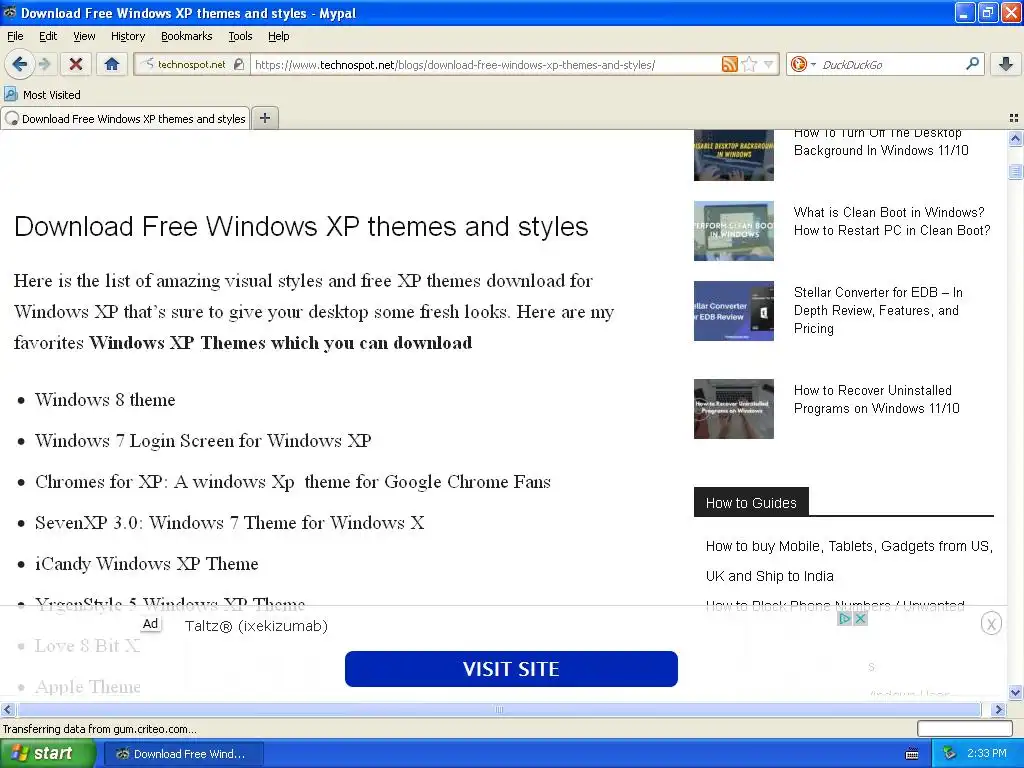Open the Edit menu
Screen dimensions: 1024x768
(48, 36)
